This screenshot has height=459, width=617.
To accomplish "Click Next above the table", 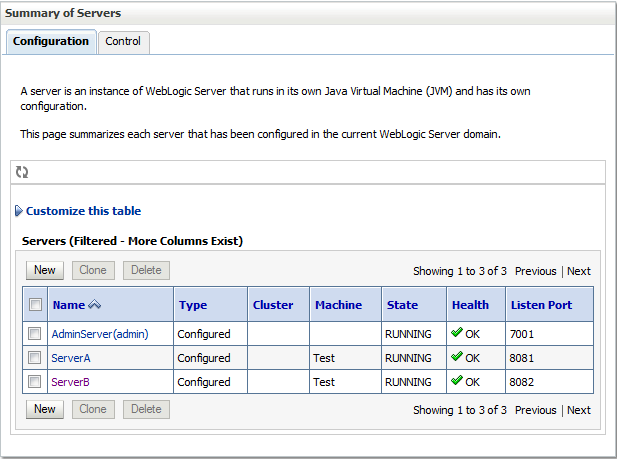I will 579,271.
